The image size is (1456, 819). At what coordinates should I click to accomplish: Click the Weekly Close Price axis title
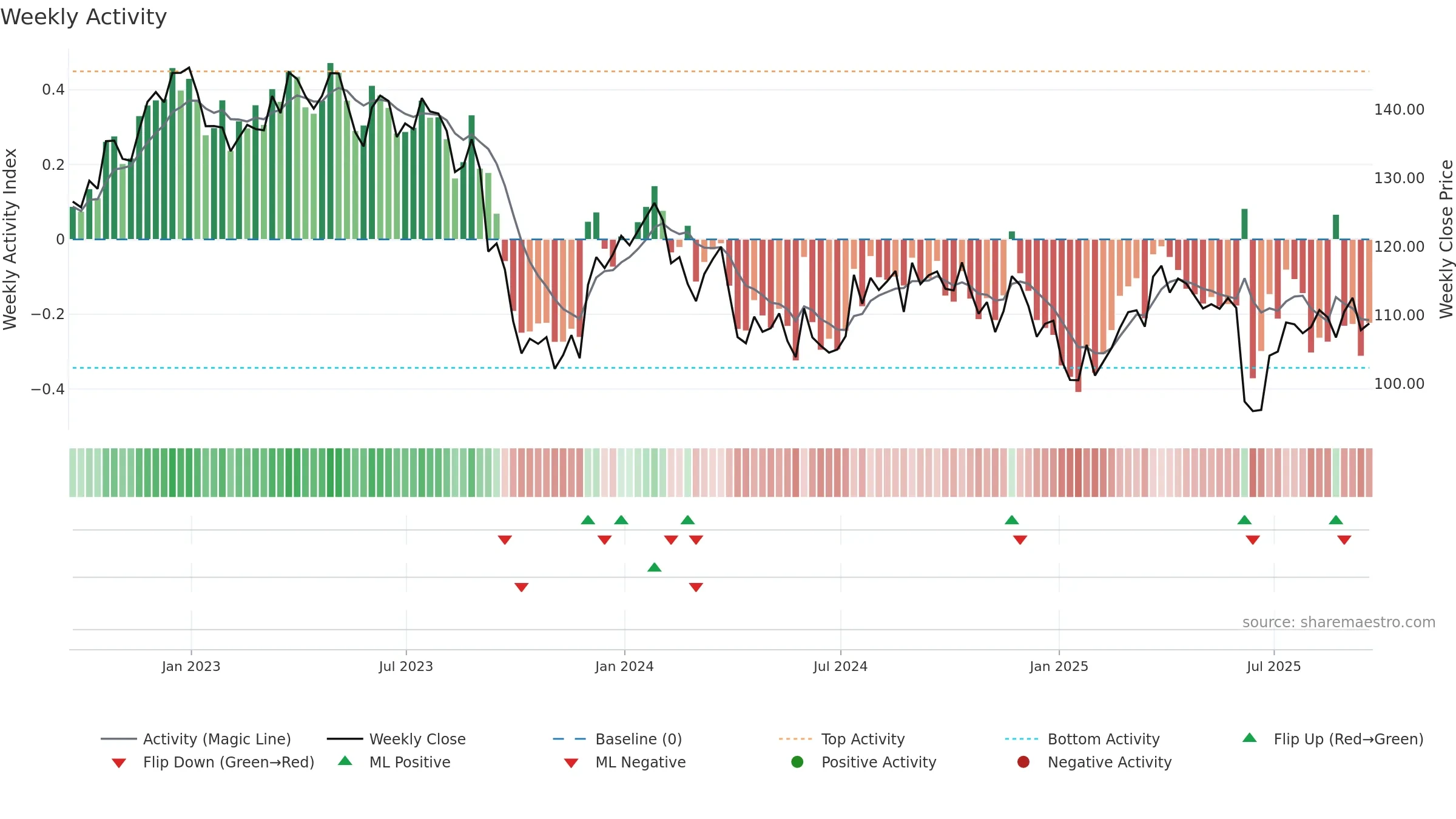point(1446,239)
